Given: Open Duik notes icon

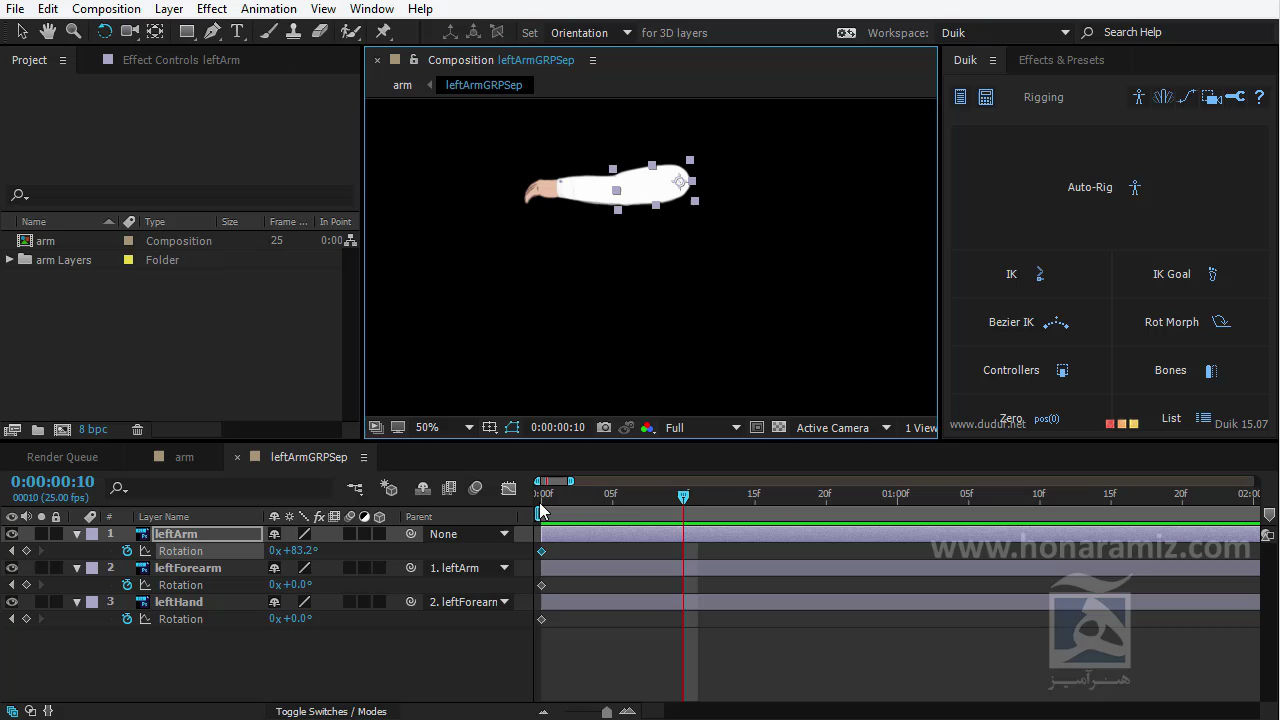Looking at the screenshot, I should pos(960,97).
